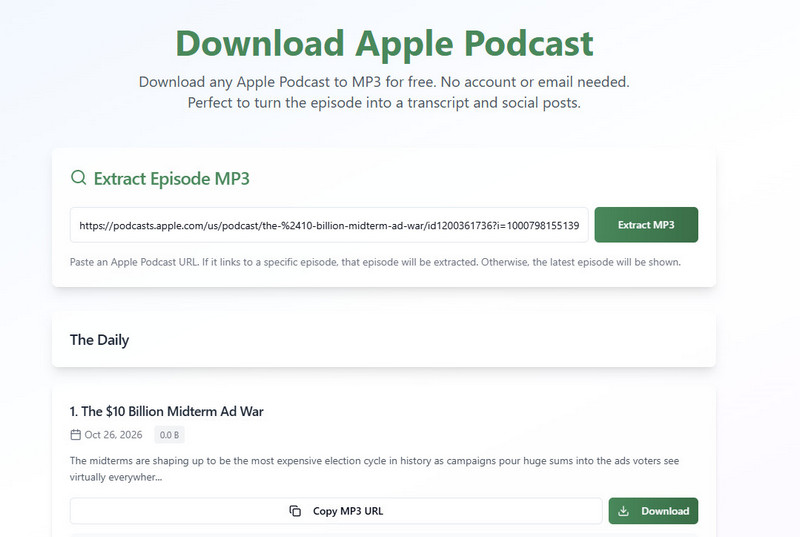Click the 0.0 B file size badge
Viewport: 800px width, 537px height.
coord(169,435)
